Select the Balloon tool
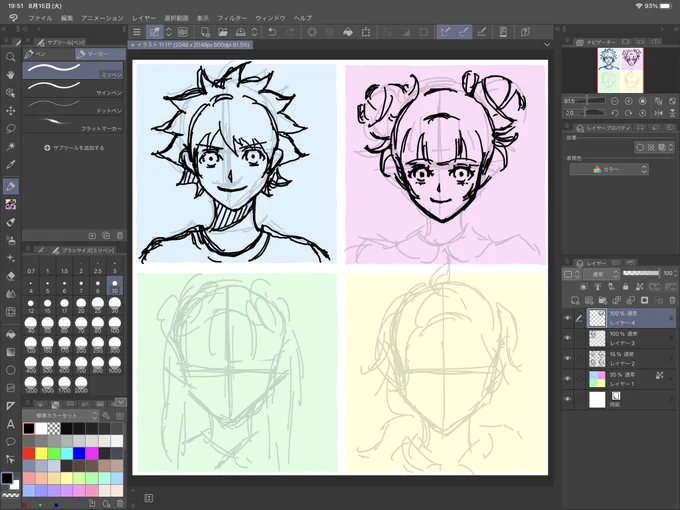This screenshot has height=510, width=680. (x=10, y=441)
